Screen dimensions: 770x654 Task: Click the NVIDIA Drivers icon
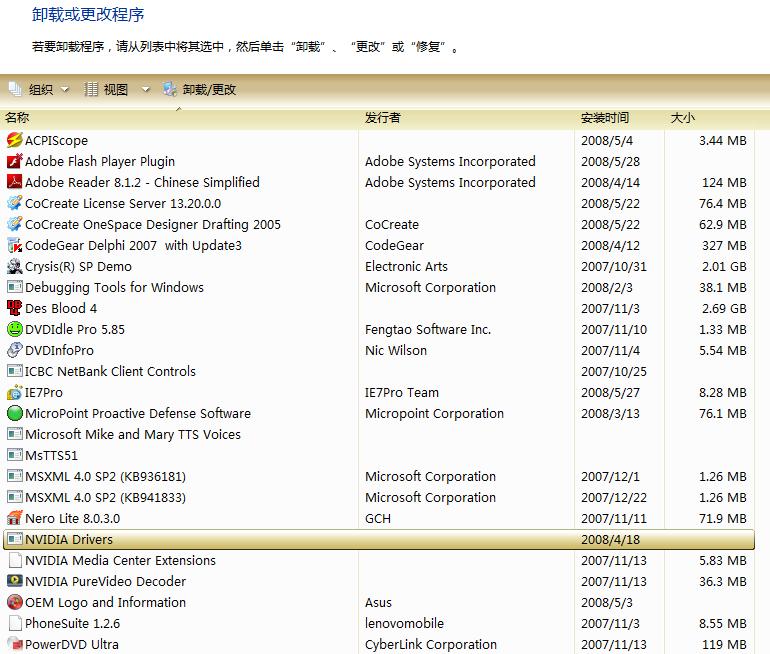pos(15,539)
